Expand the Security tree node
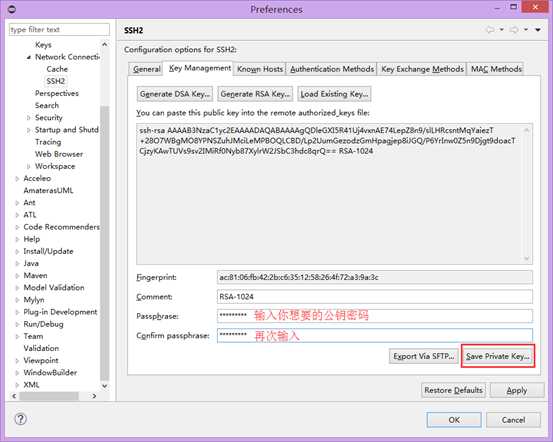Screen dimensions: 553x442 pyautogui.click(x=29, y=118)
